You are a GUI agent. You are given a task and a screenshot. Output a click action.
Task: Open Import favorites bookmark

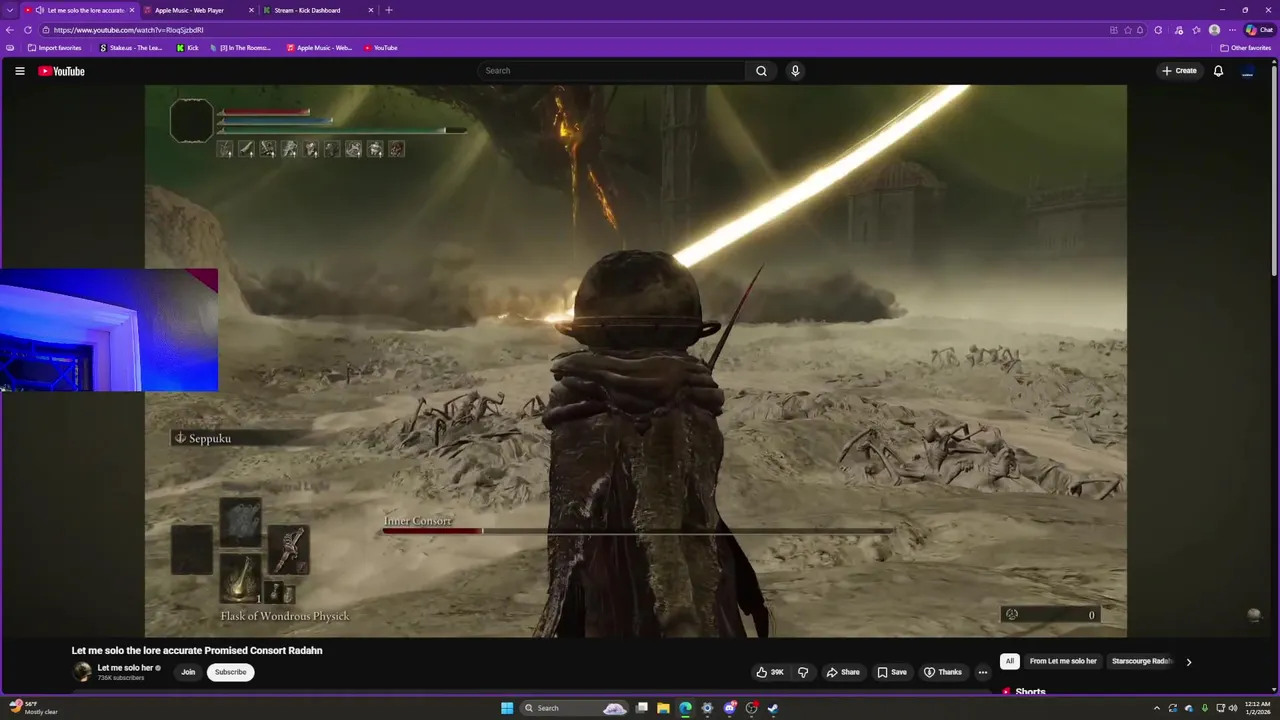coord(55,48)
